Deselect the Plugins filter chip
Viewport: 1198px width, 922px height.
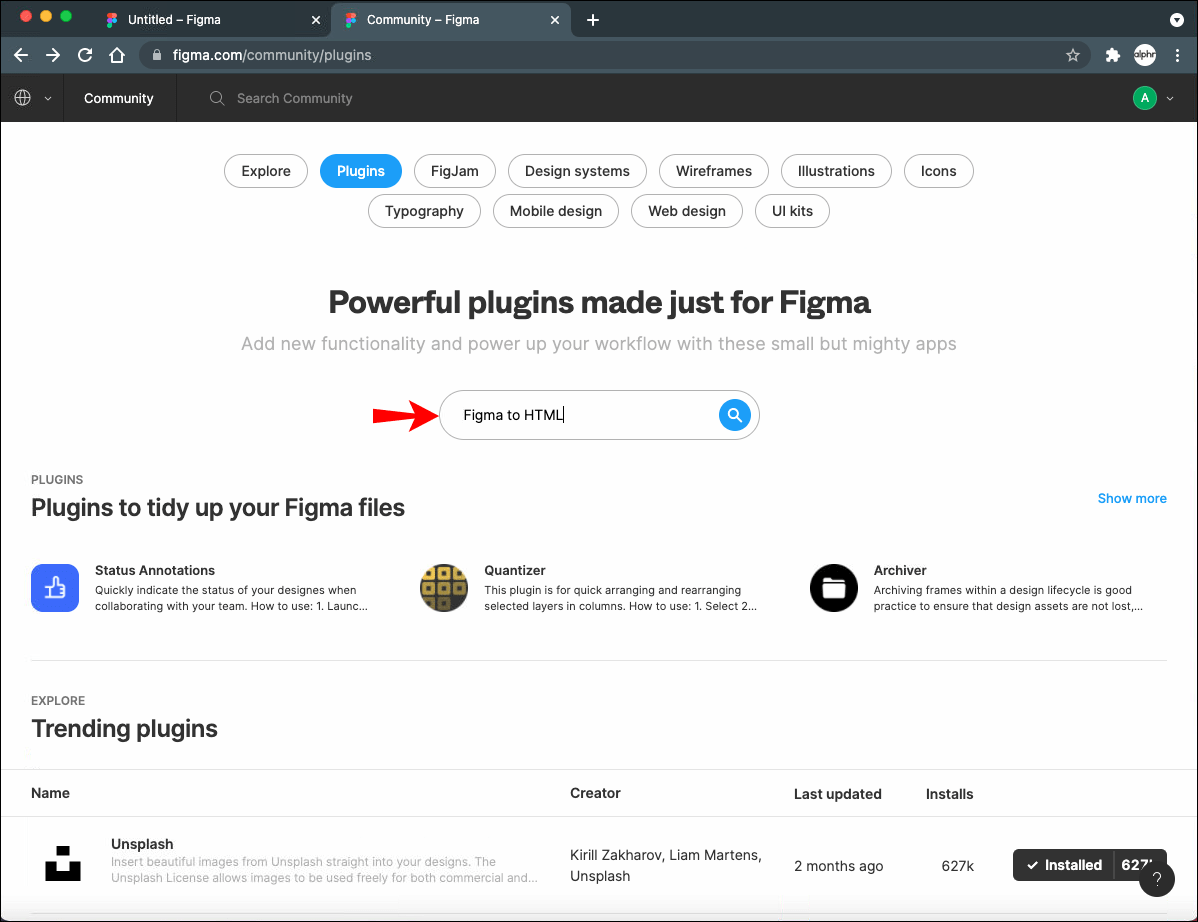coord(360,171)
